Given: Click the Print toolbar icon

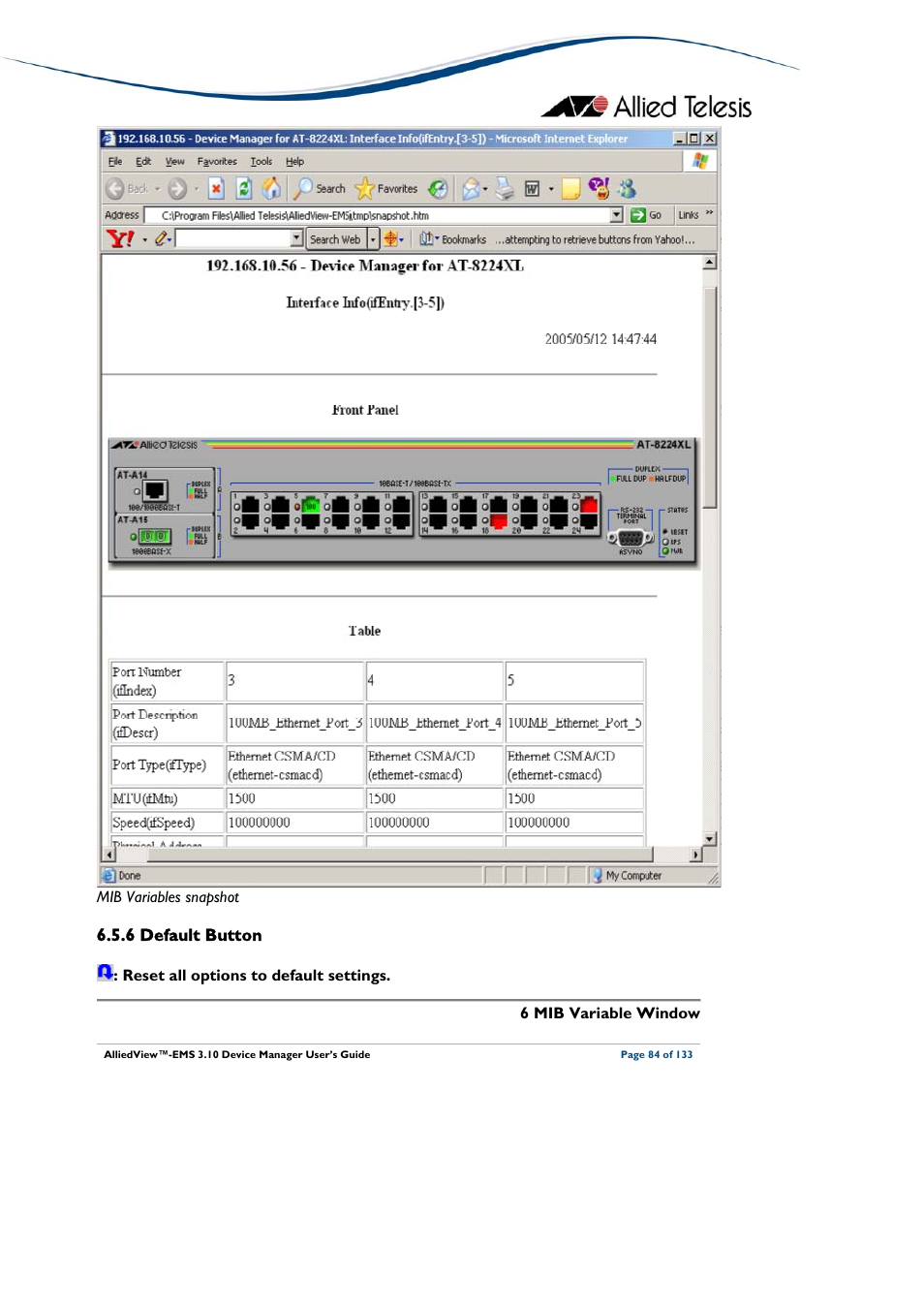Looking at the screenshot, I should (x=505, y=189).
